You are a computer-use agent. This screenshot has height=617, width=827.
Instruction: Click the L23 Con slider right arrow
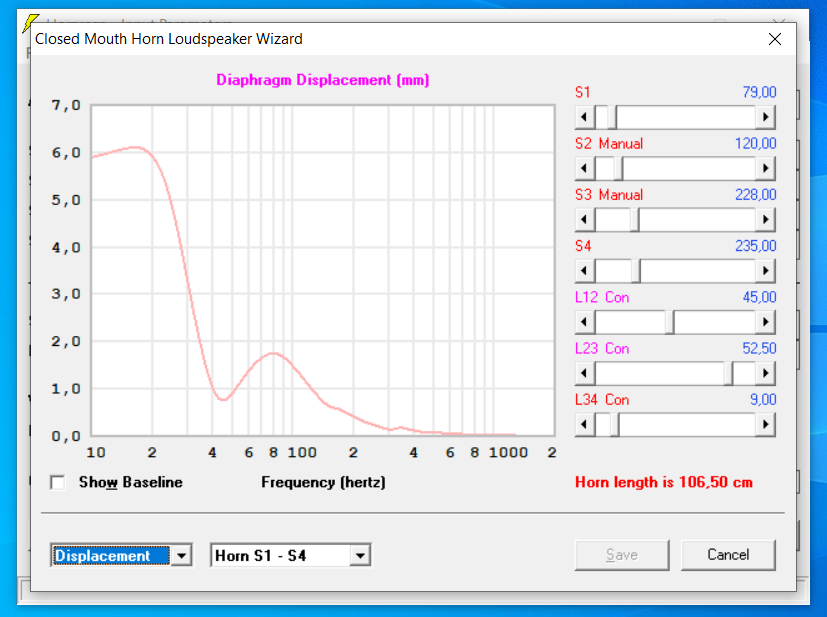pos(765,373)
